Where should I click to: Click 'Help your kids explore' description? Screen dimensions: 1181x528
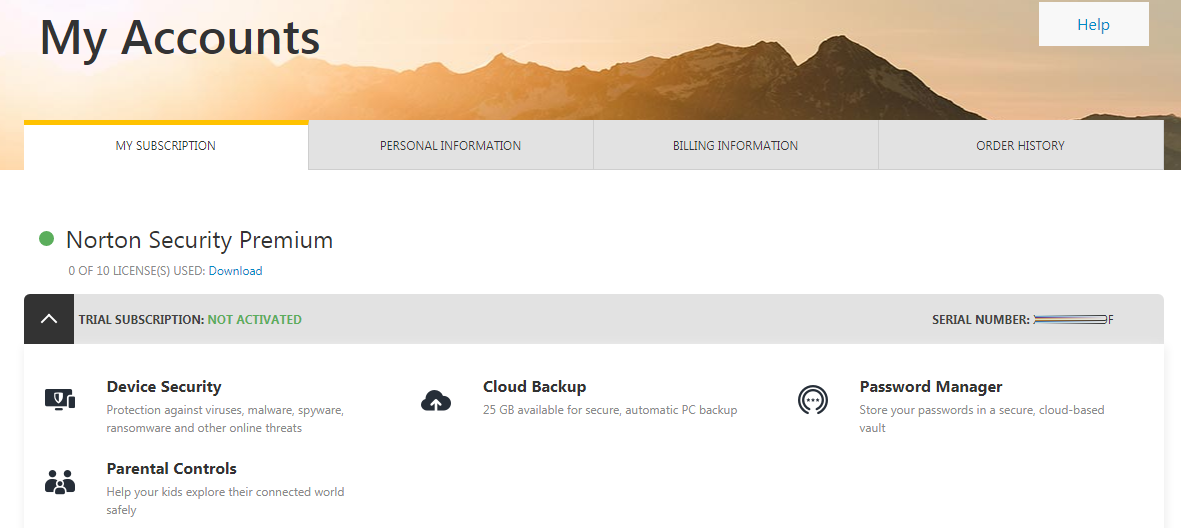[x=225, y=501]
